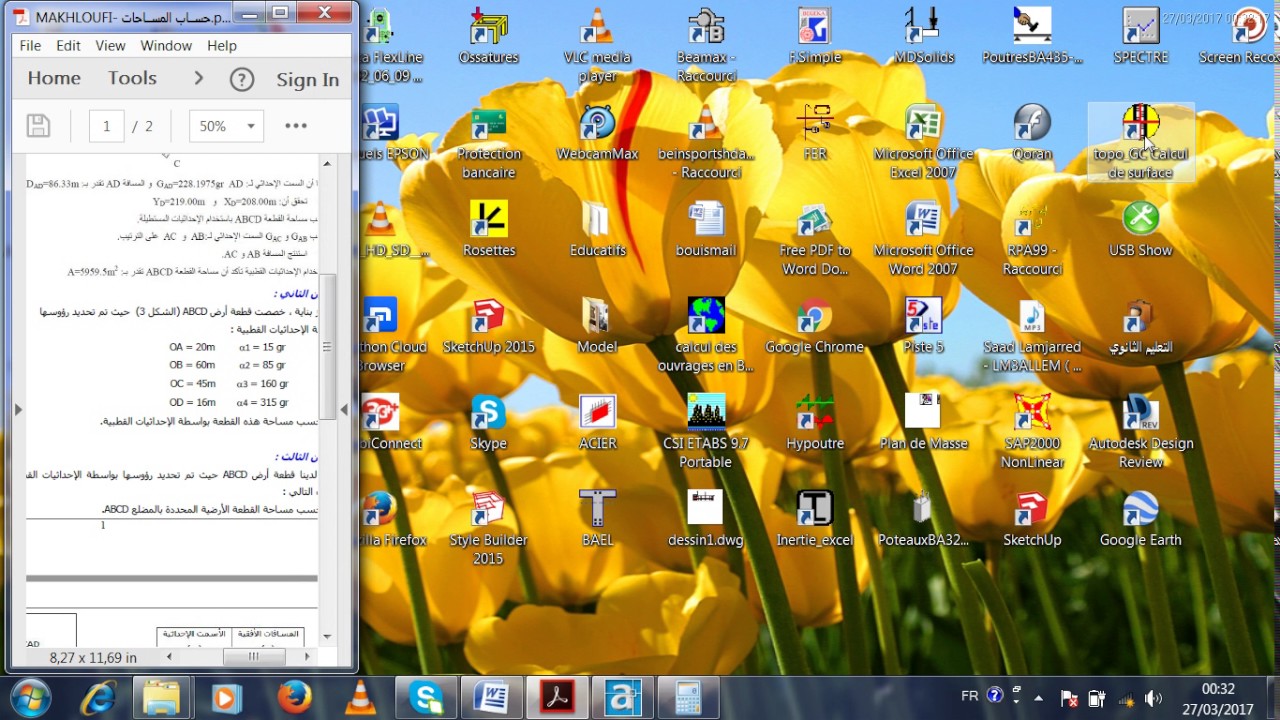Click the vertical scrollbar down arrow in Acrobat

click(x=327, y=636)
